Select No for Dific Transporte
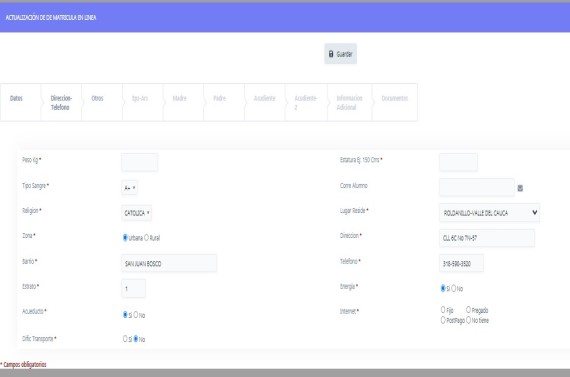This screenshot has width=570, height=377. click(136, 339)
